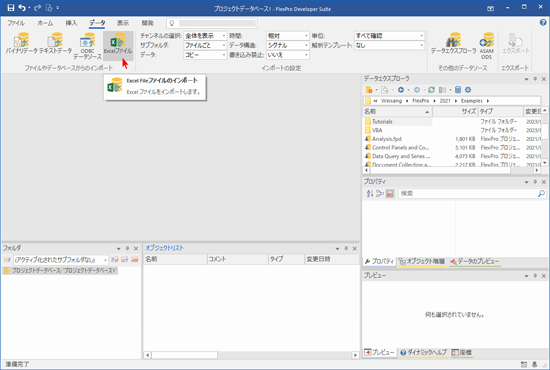Click Examples in the Data Explorer path
Screen dimensions: 550x370
[471, 101]
